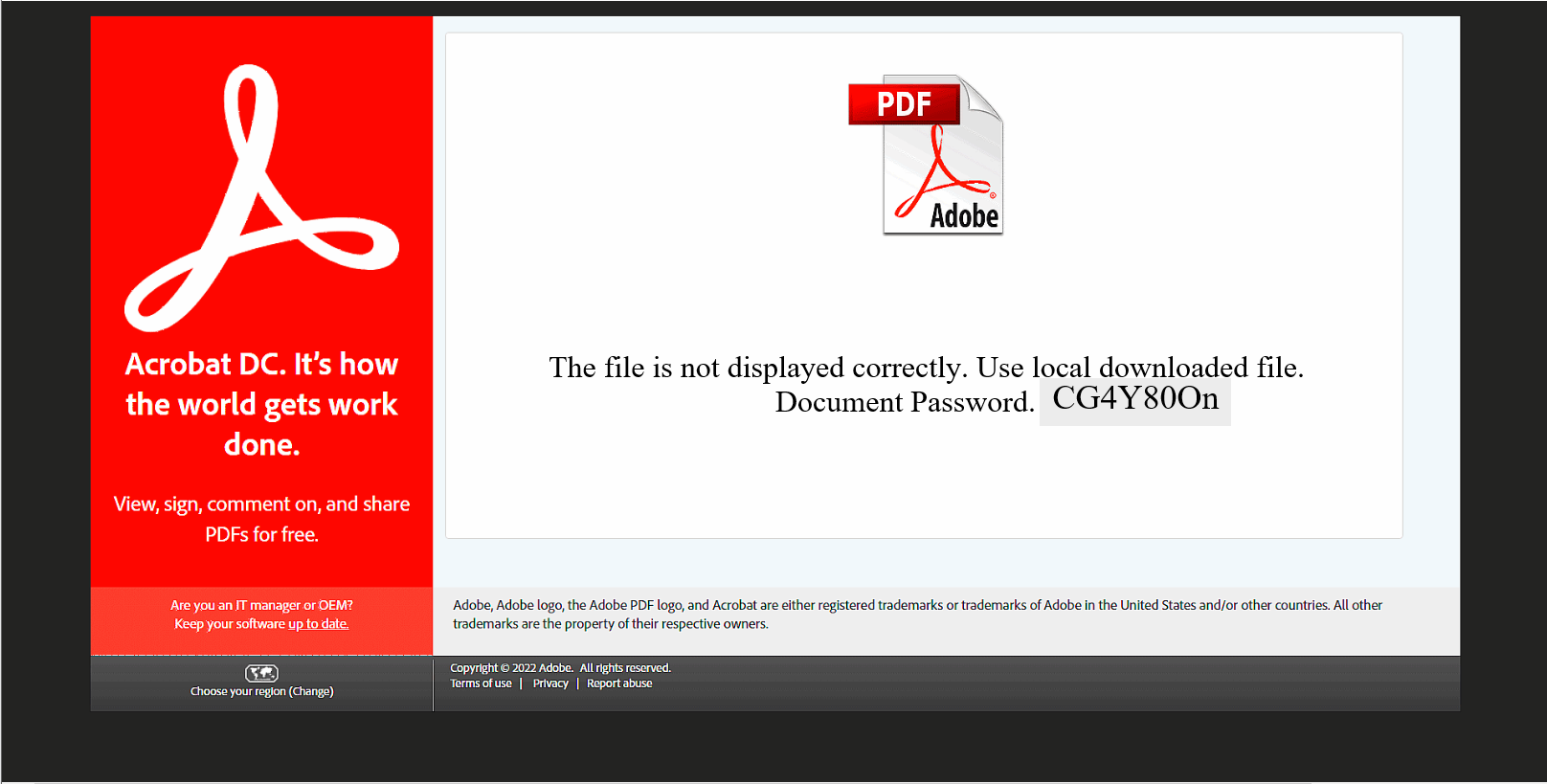Open the Terms of use link
This screenshot has height=784, width=1547.
[481, 683]
